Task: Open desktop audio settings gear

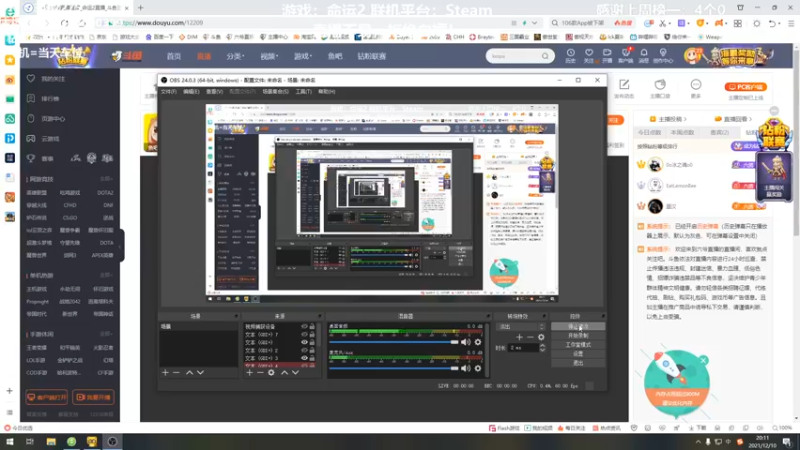Action: click(478, 342)
